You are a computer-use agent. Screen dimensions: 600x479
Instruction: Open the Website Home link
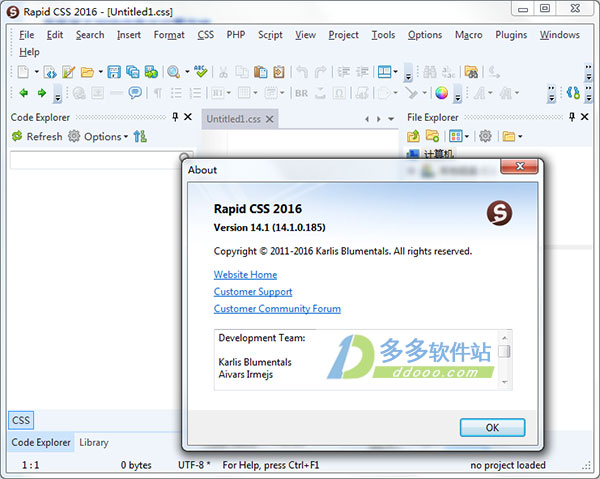(x=245, y=275)
